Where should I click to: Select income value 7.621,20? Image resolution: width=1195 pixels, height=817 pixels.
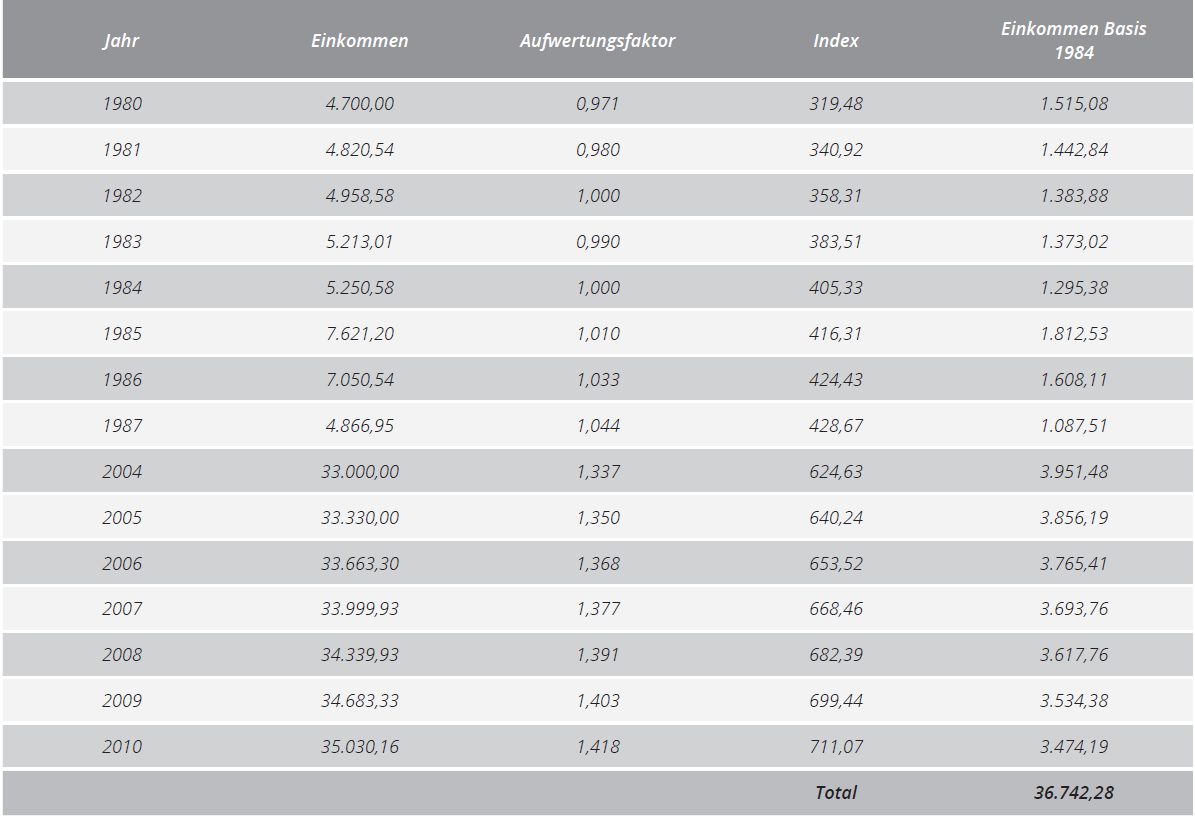tap(360, 334)
